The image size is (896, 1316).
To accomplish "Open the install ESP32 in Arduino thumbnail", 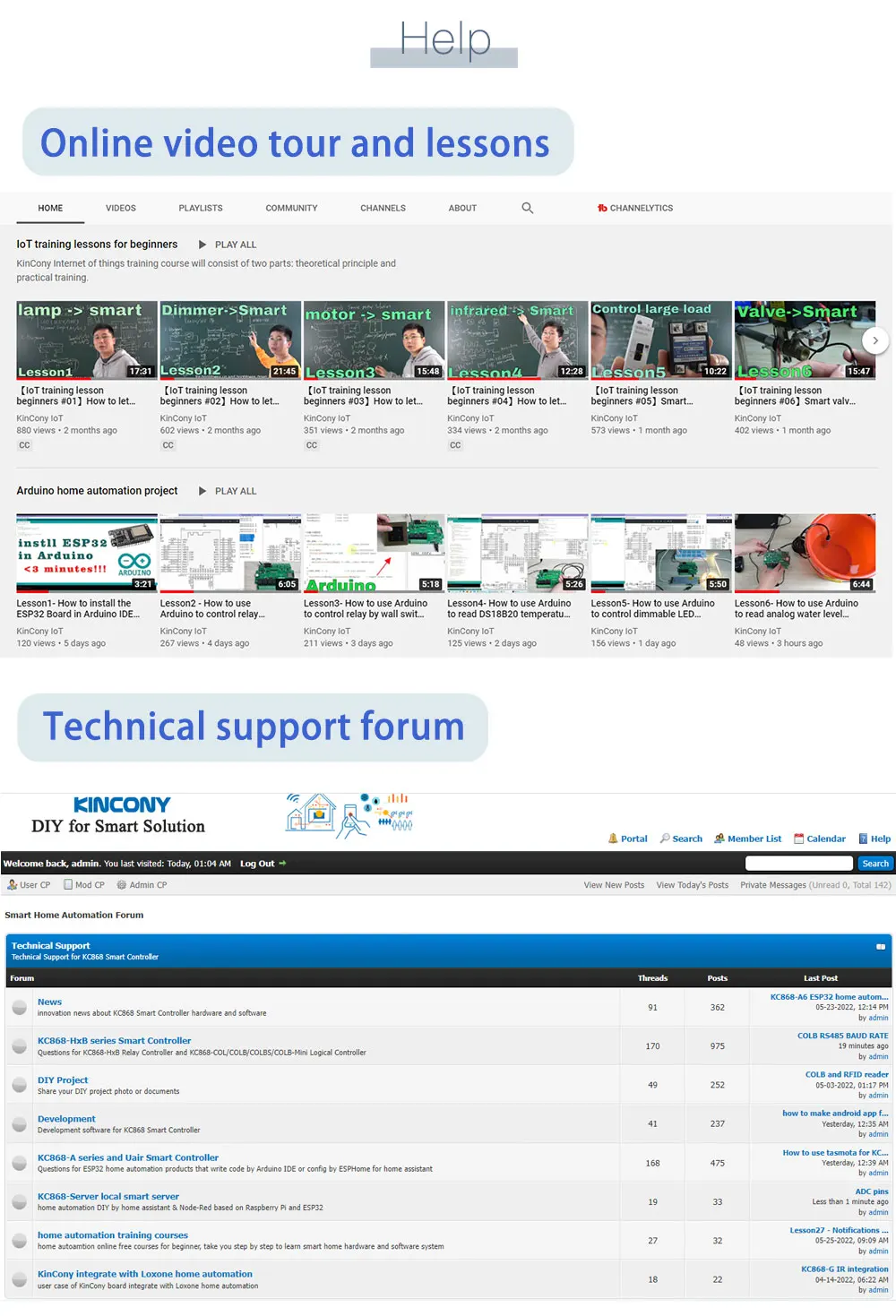I will tap(87, 554).
